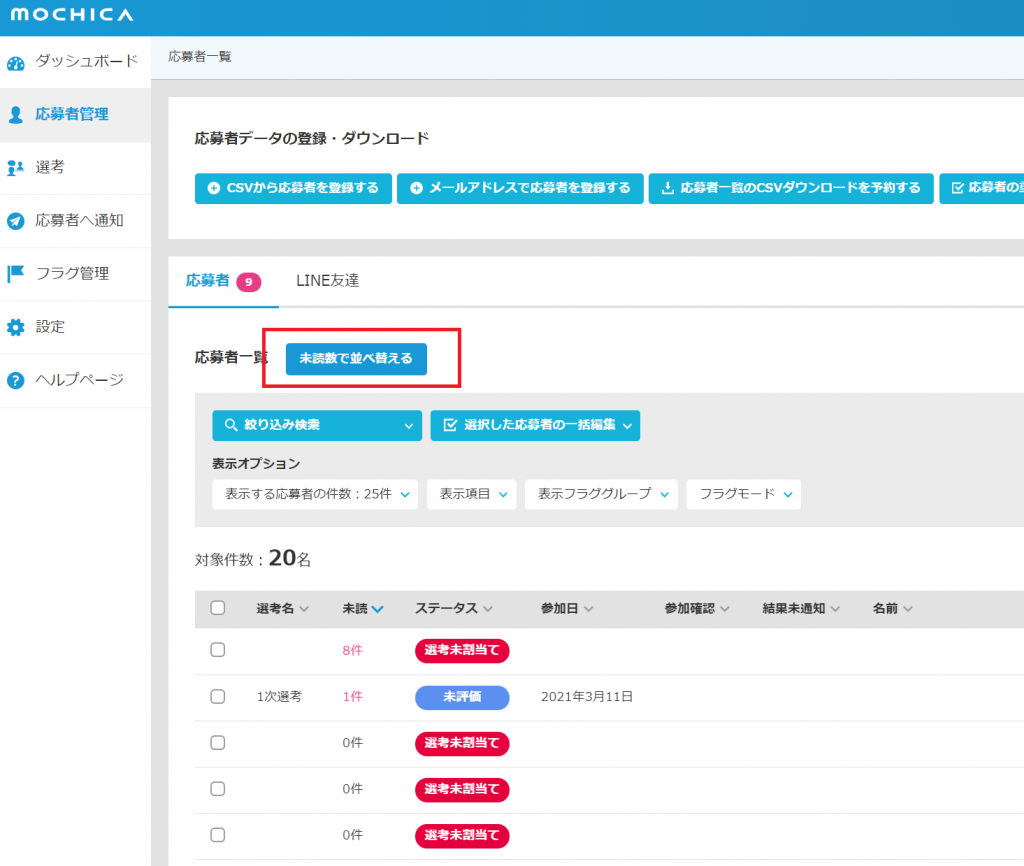
Task: Open the 選択した応募者の一括編集 dropdown
Action: [x=535, y=425]
